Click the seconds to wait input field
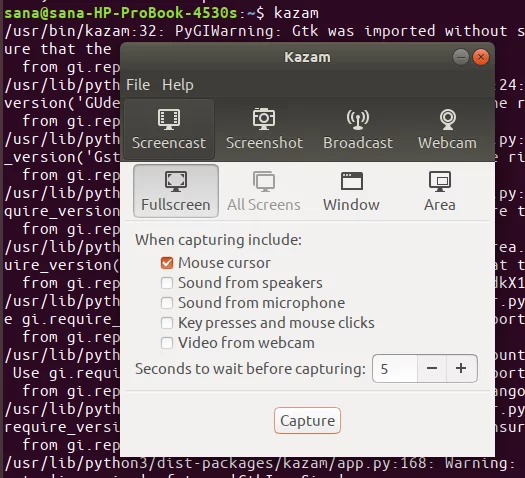Viewport: 525px width, 478px height. pyautogui.click(x=395, y=369)
